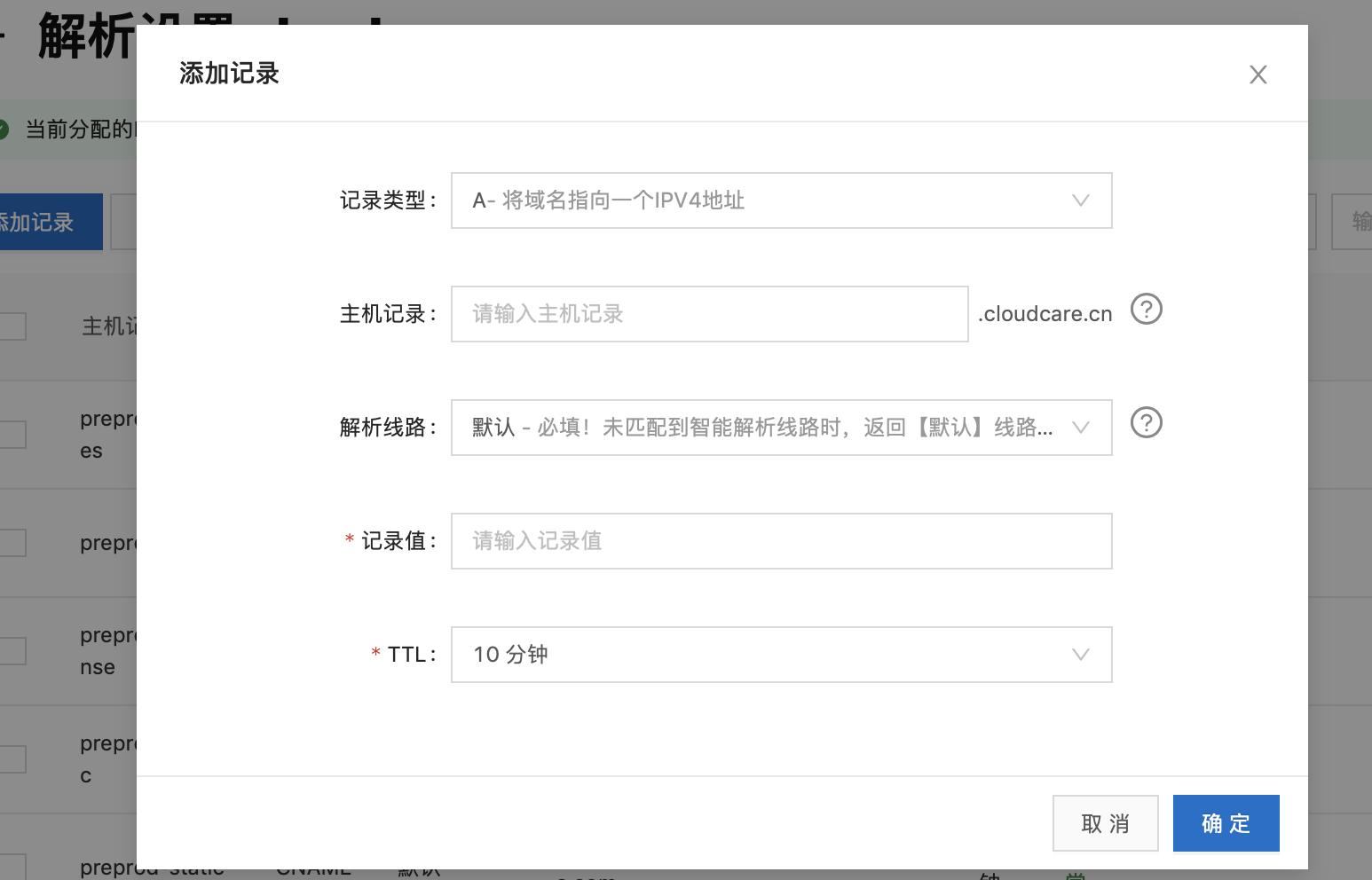The width and height of the screenshot is (1372, 880).
Task: Open the TTL dropdown showing 10 分钟
Action: pyautogui.click(x=781, y=655)
